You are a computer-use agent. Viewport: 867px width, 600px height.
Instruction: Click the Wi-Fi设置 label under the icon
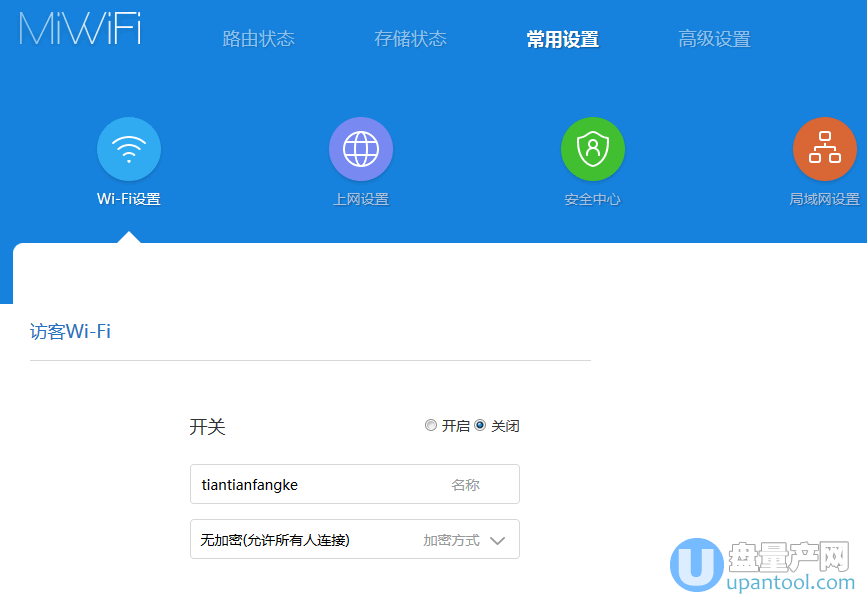128,198
